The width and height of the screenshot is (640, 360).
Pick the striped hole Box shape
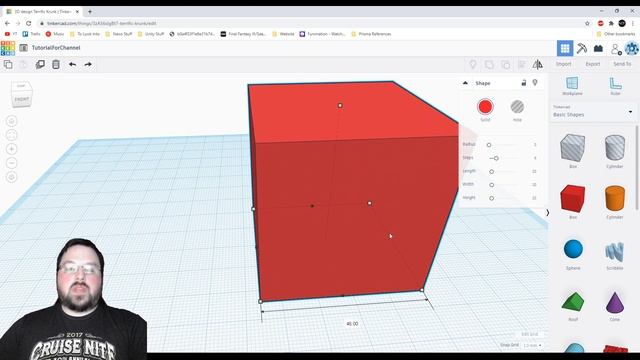[x=573, y=148]
